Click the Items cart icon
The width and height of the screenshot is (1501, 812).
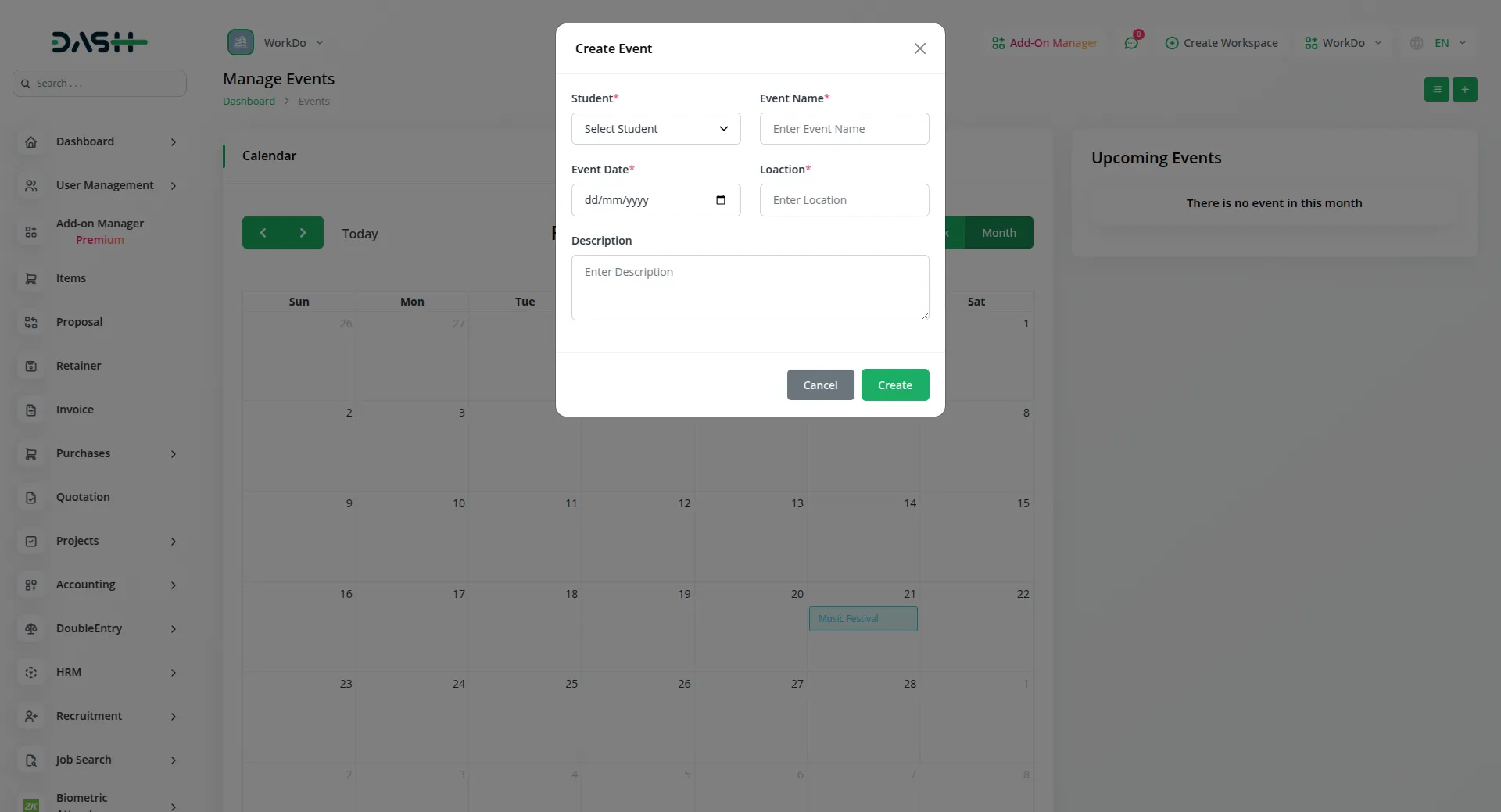[31, 279]
